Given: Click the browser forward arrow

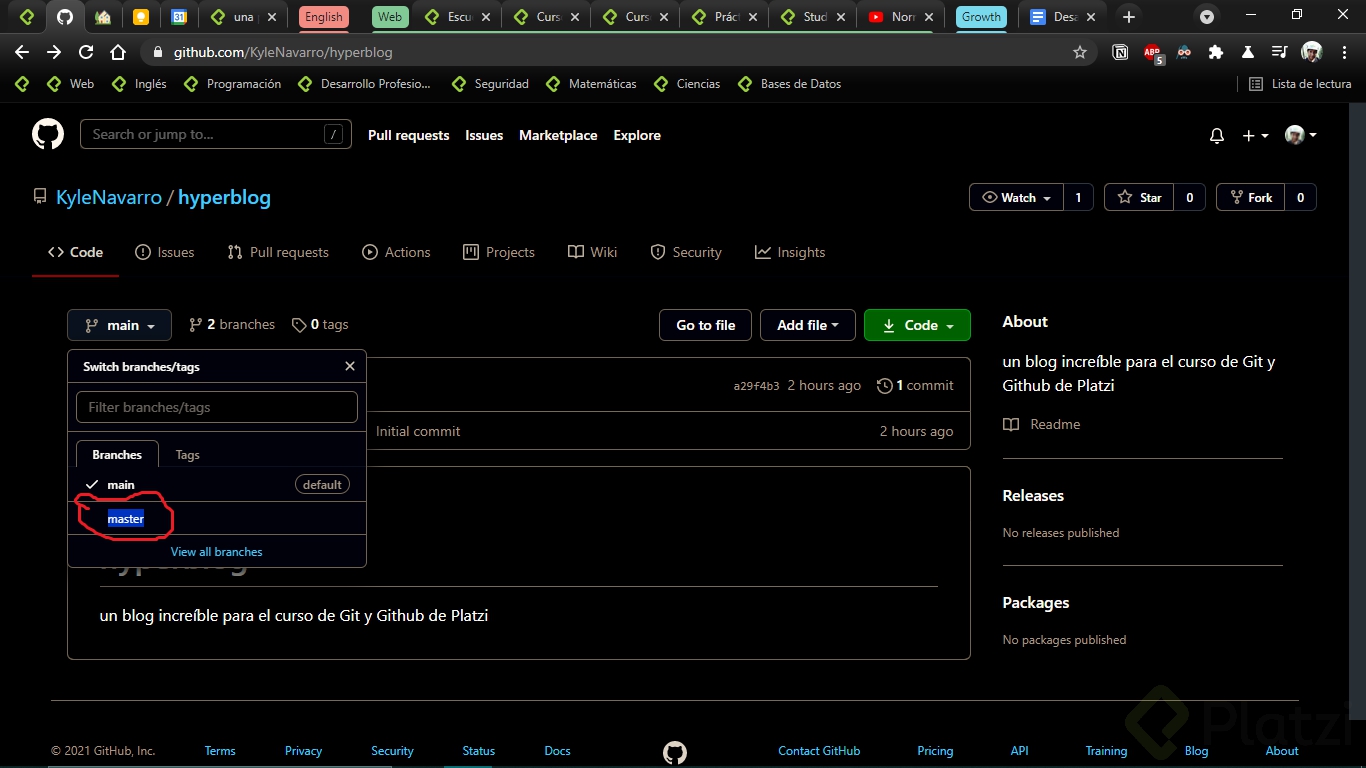Looking at the screenshot, I should coord(54,52).
